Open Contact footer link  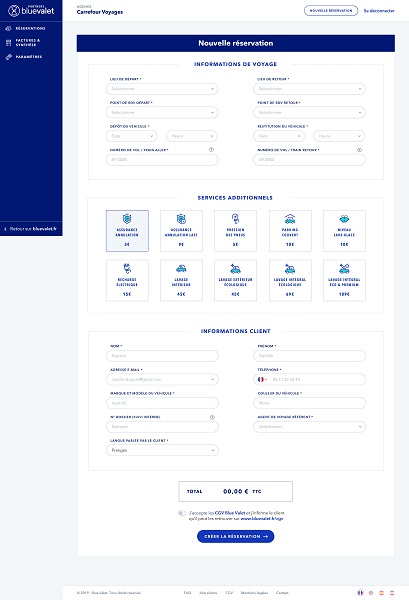click(282, 593)
